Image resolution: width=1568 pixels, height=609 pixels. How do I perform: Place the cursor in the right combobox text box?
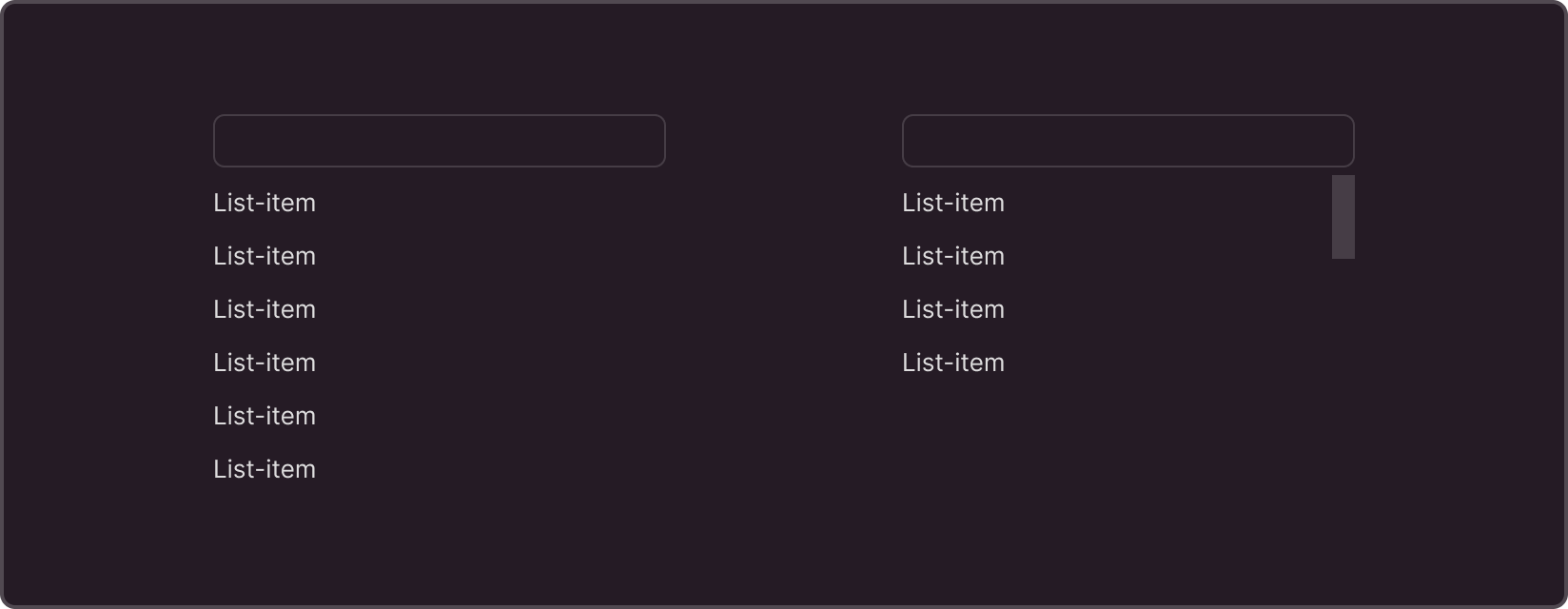pyautogui.click(x=1128, y=141)
